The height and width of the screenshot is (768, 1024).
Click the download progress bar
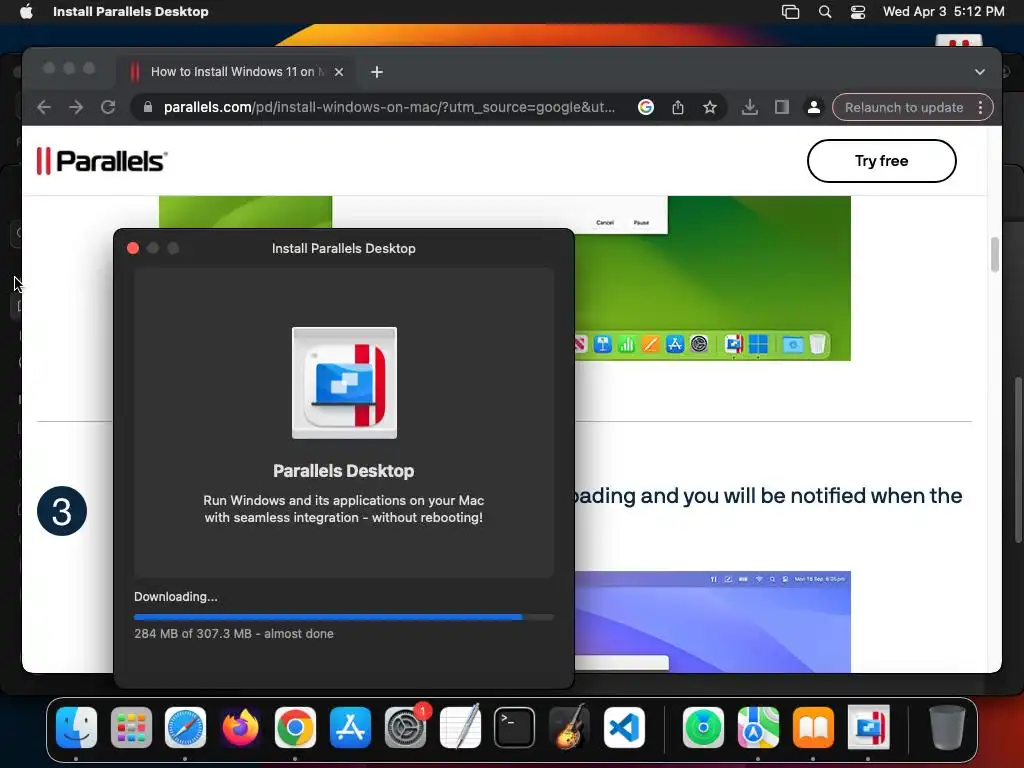pyautogui.click(x=344, y=616)
